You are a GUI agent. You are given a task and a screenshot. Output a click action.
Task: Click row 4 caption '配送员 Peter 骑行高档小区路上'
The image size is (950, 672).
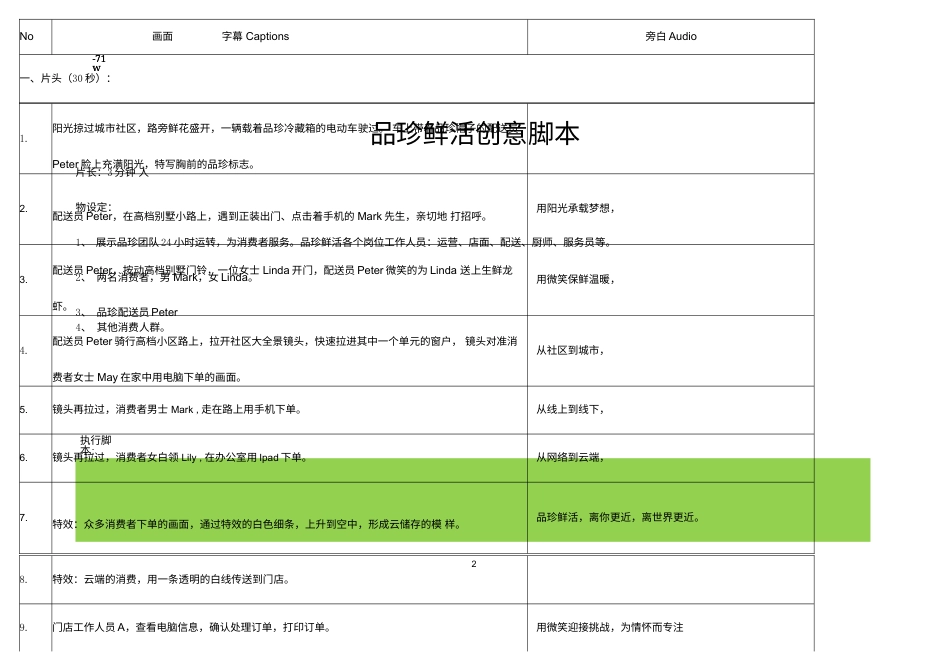coord(285,341)
